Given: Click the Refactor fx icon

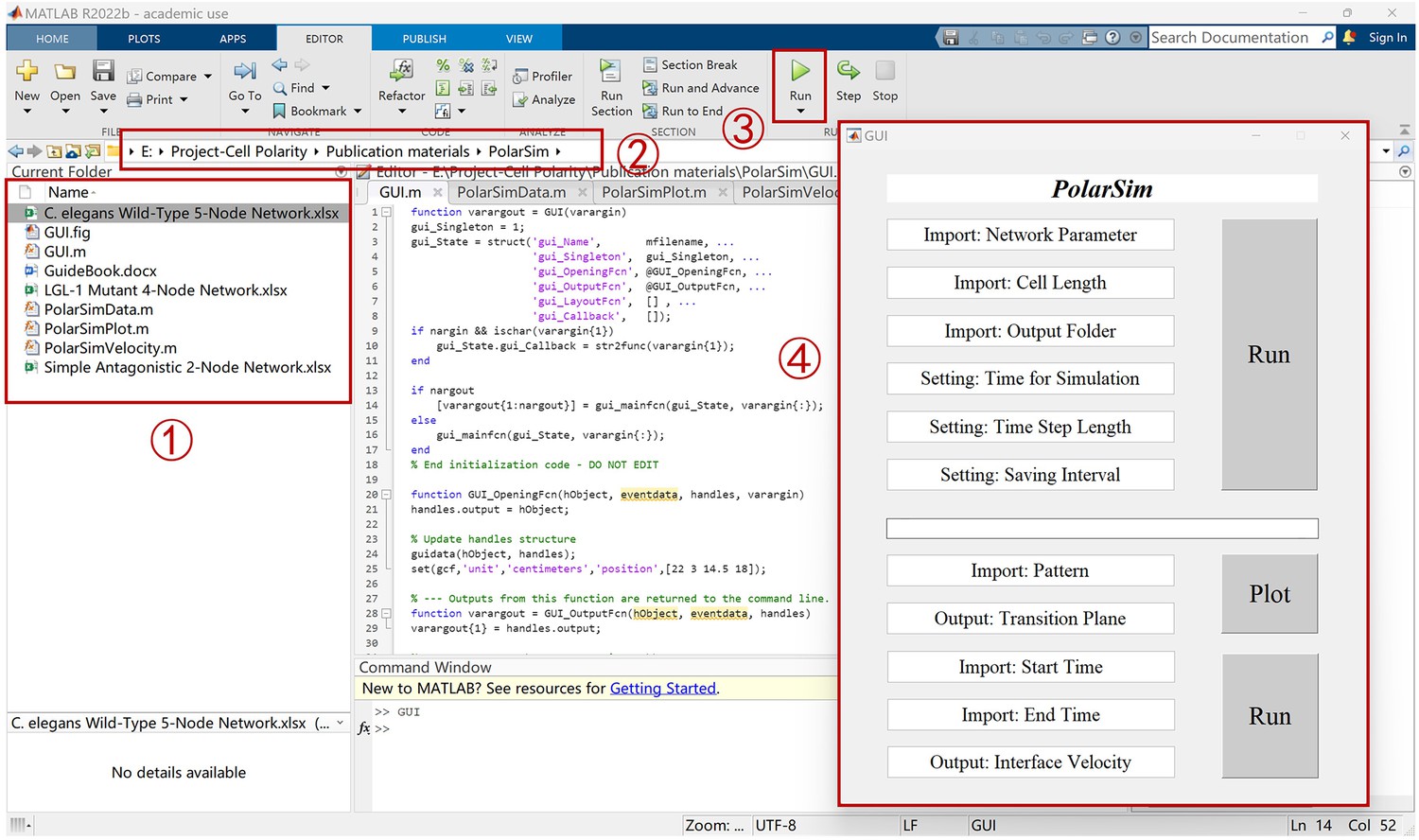Looking at the screenshot, I should (x=402, y=70).
